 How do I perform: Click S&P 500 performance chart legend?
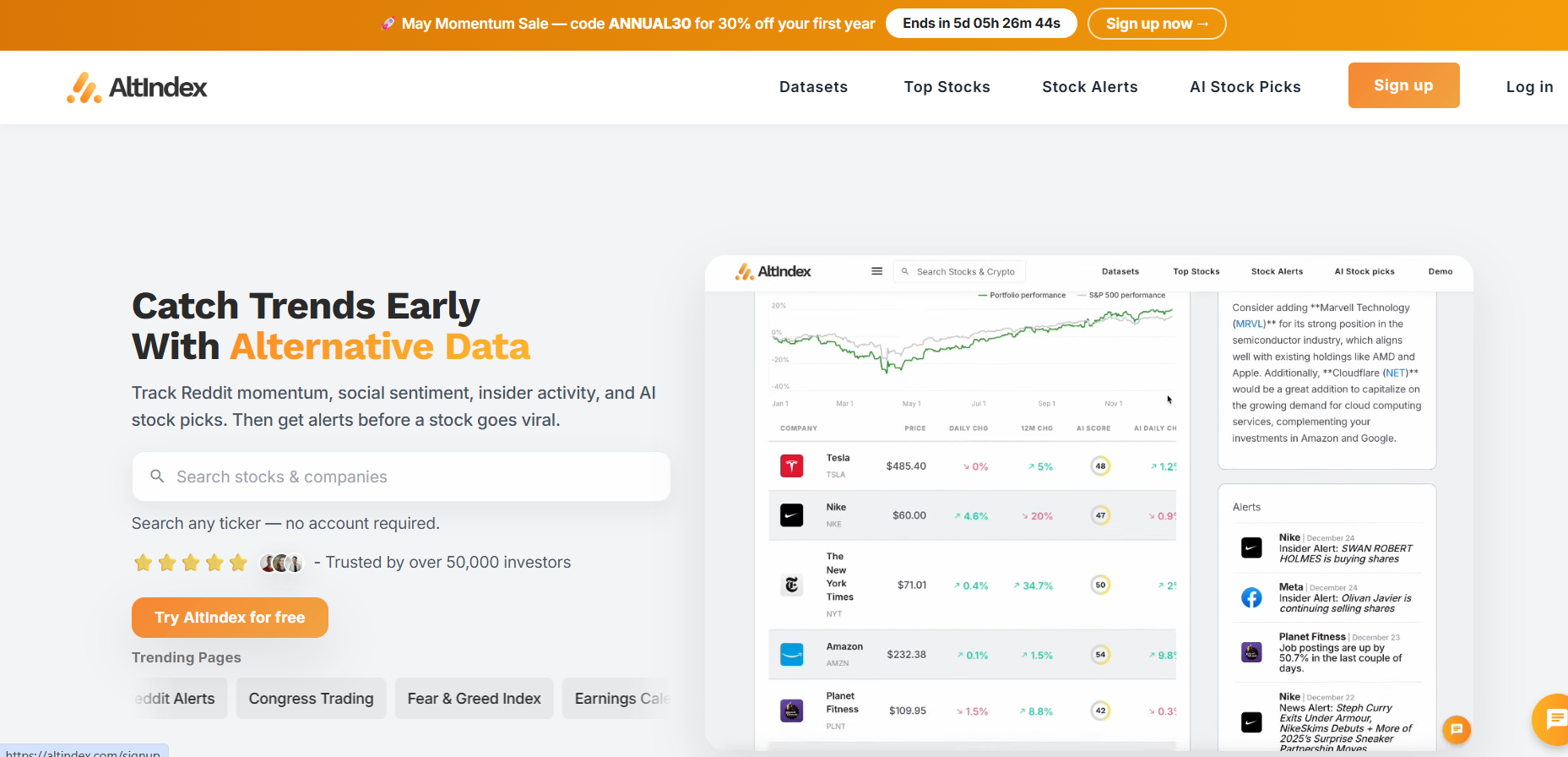pos(1121,296)
